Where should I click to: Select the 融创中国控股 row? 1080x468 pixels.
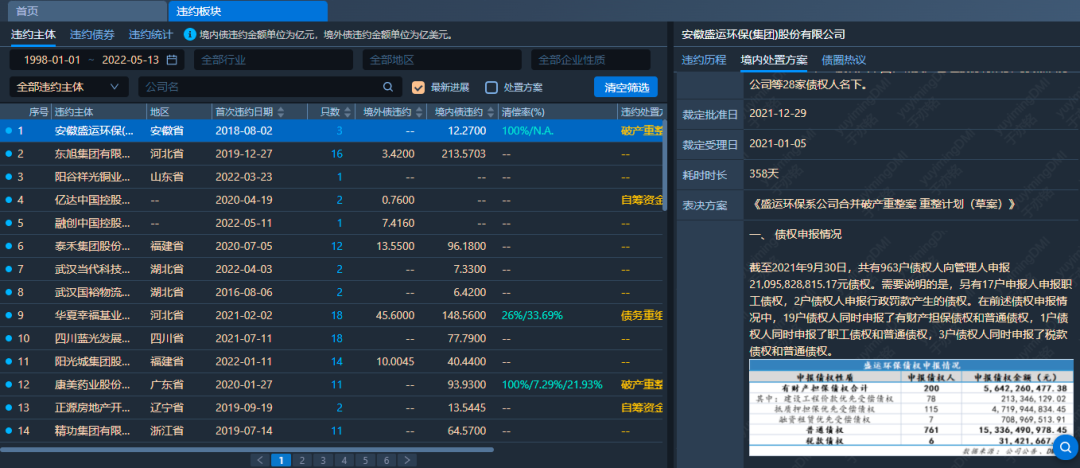331,223
